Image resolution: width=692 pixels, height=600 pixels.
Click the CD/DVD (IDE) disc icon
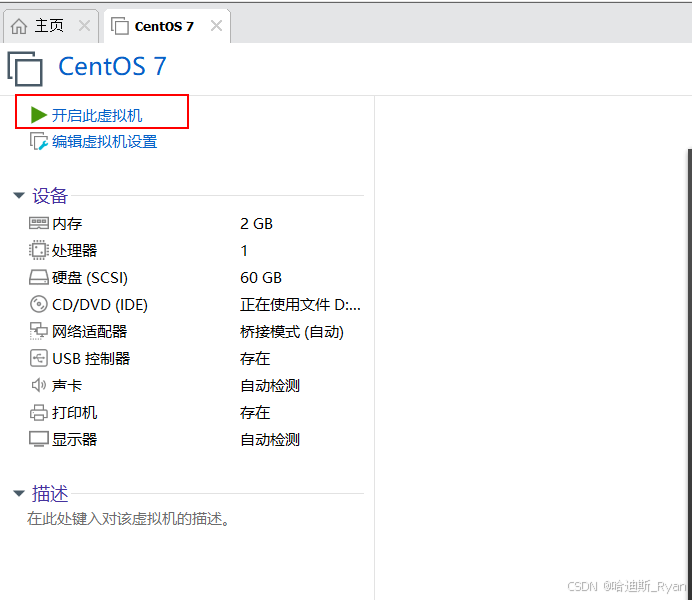click(39, 304)
